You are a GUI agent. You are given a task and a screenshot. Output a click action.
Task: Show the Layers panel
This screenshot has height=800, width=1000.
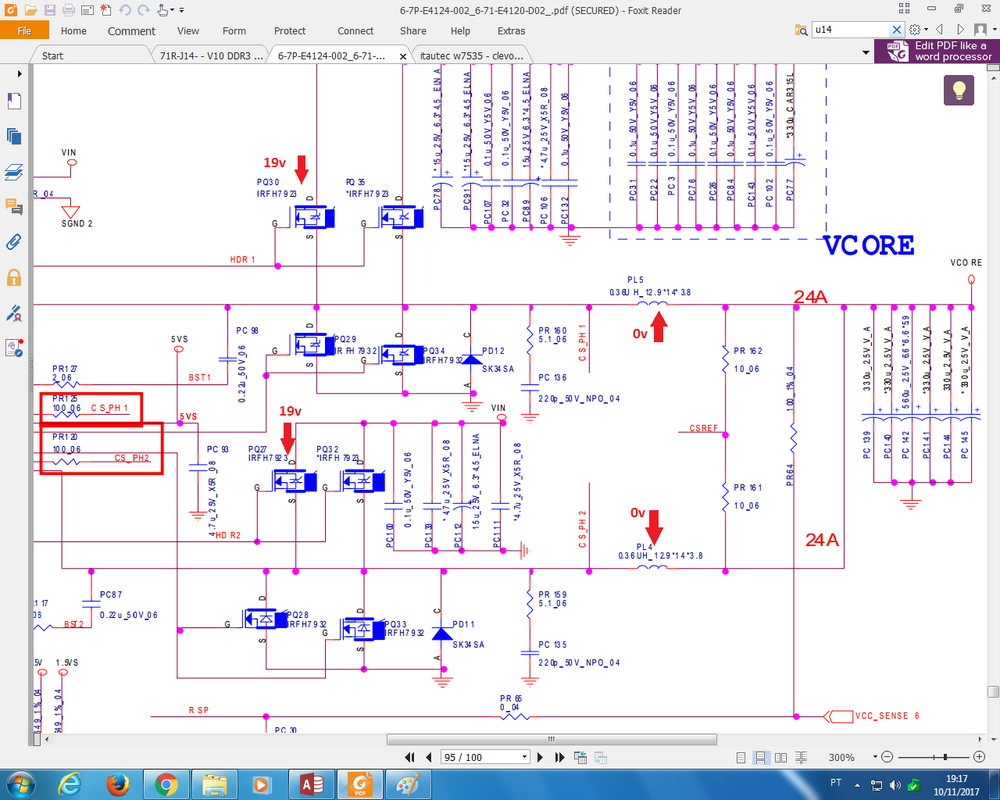click(14, 172)
